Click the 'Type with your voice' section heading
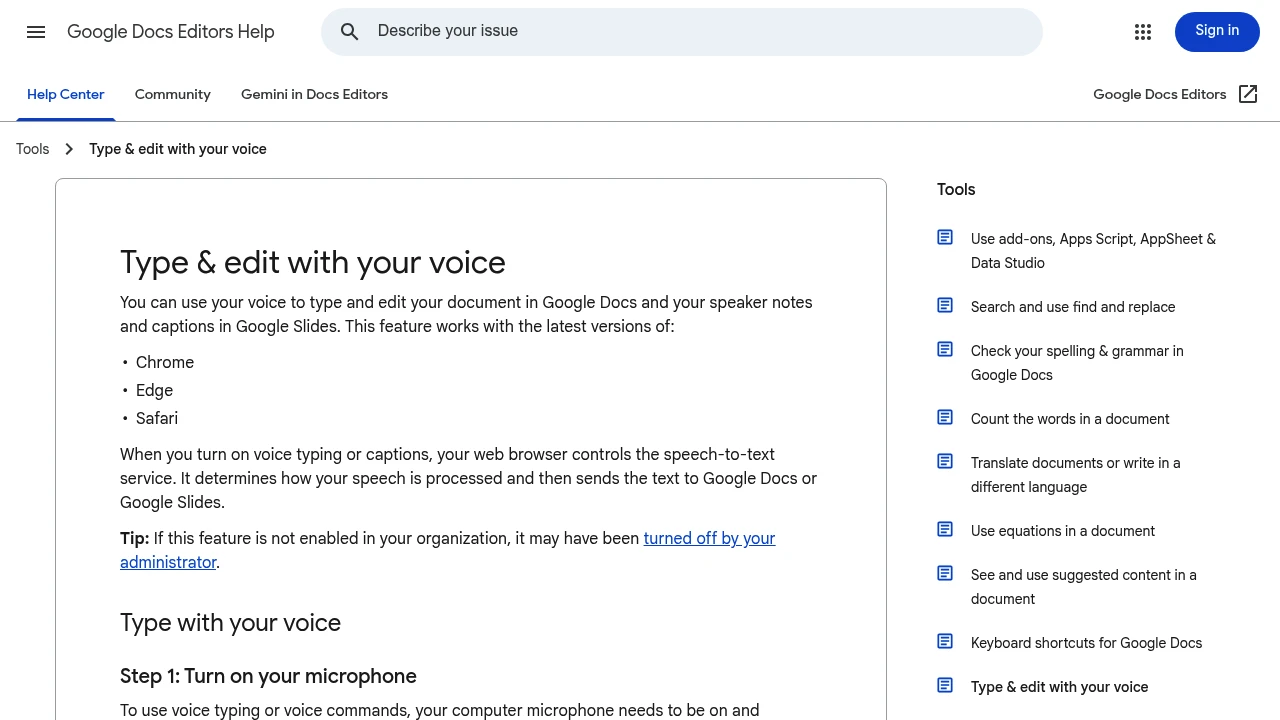Viewport: 1280px width, 720px height. (230, 623)
